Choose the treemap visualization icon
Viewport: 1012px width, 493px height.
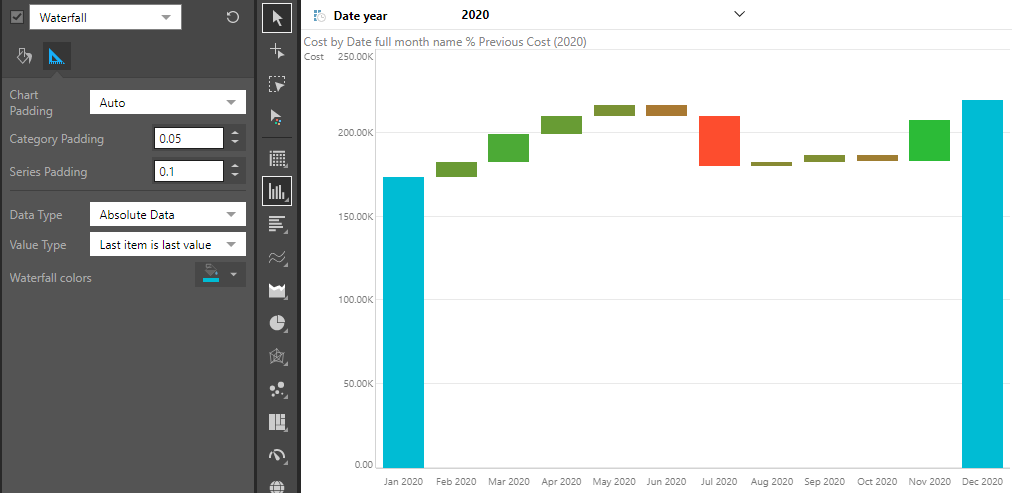tap(278, 422)
